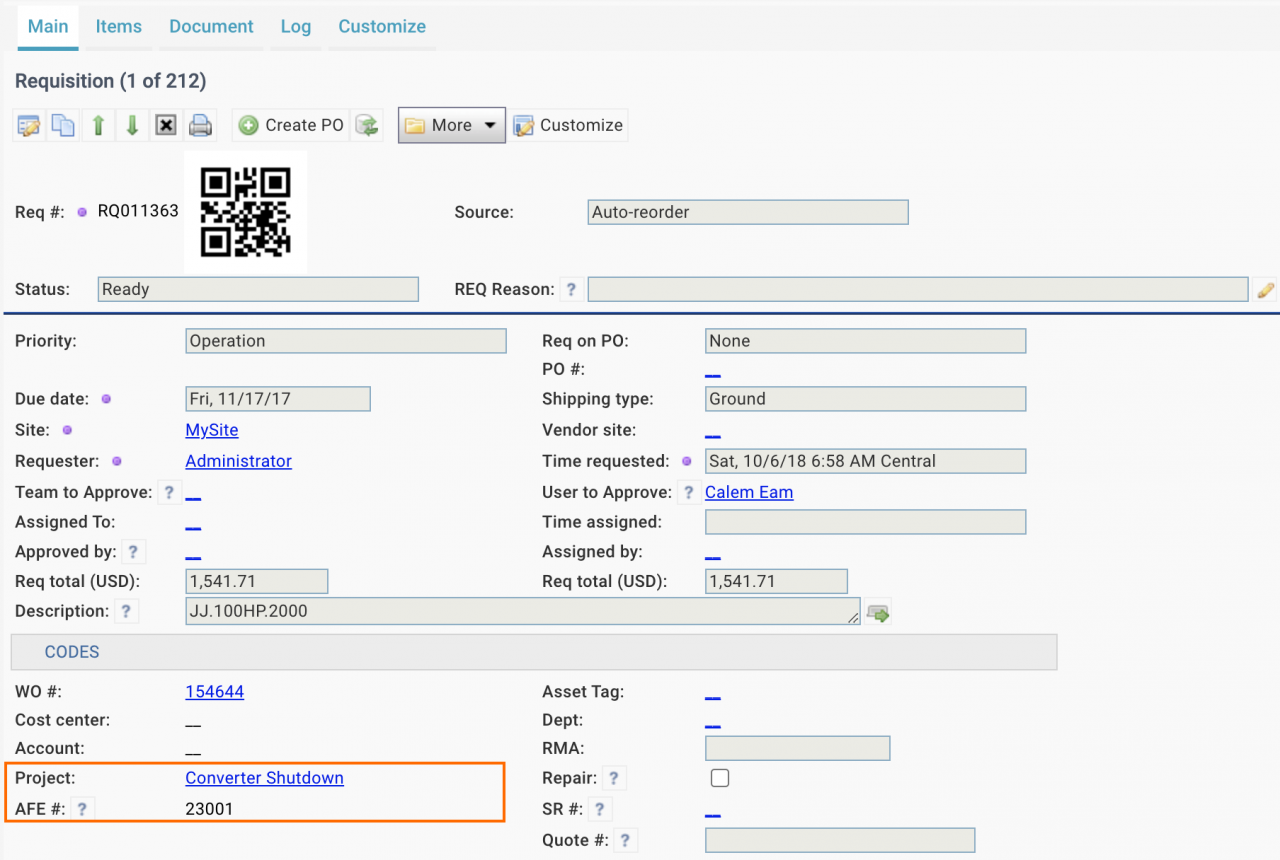Click the Create PO button
This screenshot has width=1280, height=860.
coord(291,125)
